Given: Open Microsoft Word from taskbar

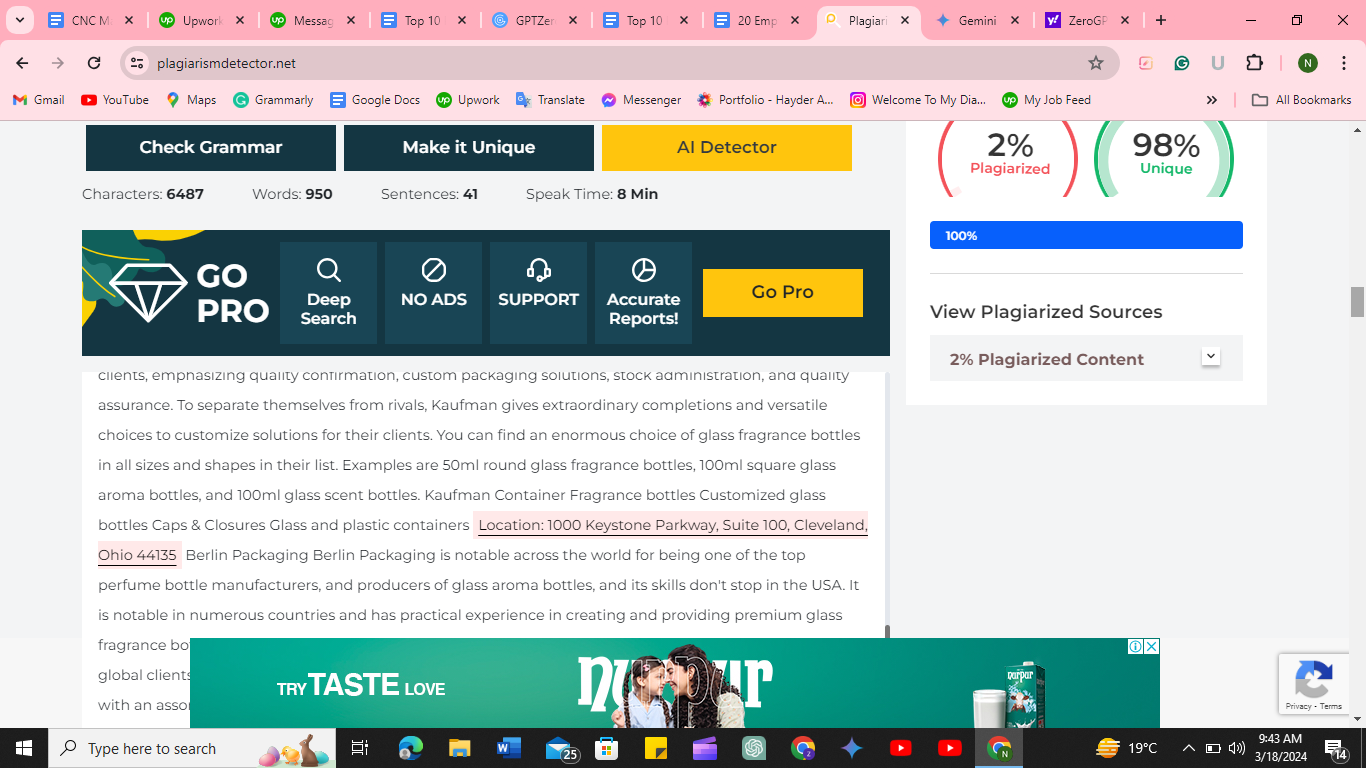Looking at the screenshot, I should (x=509, y=748).
